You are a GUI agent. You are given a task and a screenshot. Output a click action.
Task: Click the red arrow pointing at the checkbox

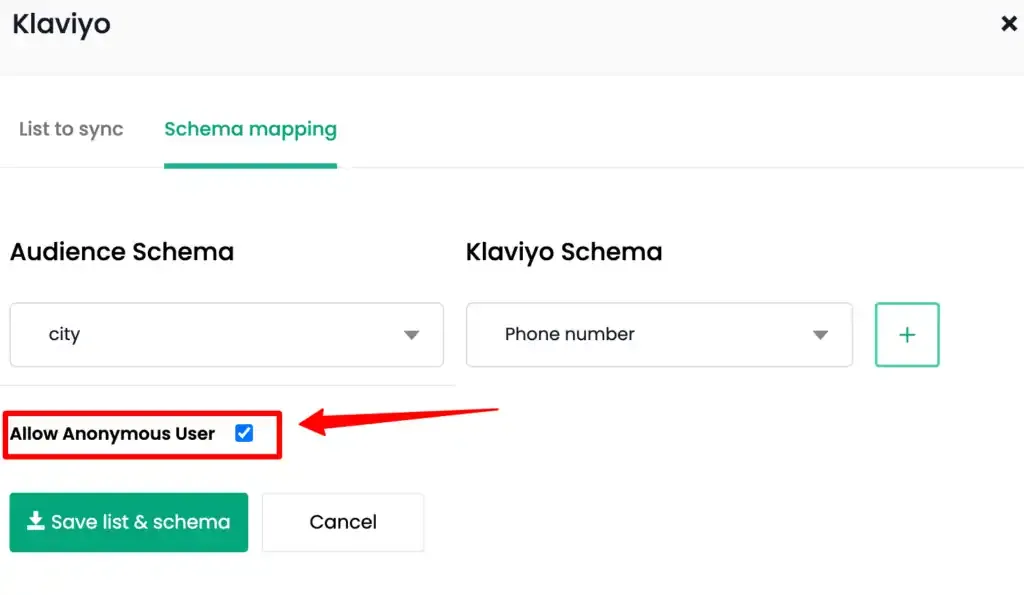tap(398, 421)
